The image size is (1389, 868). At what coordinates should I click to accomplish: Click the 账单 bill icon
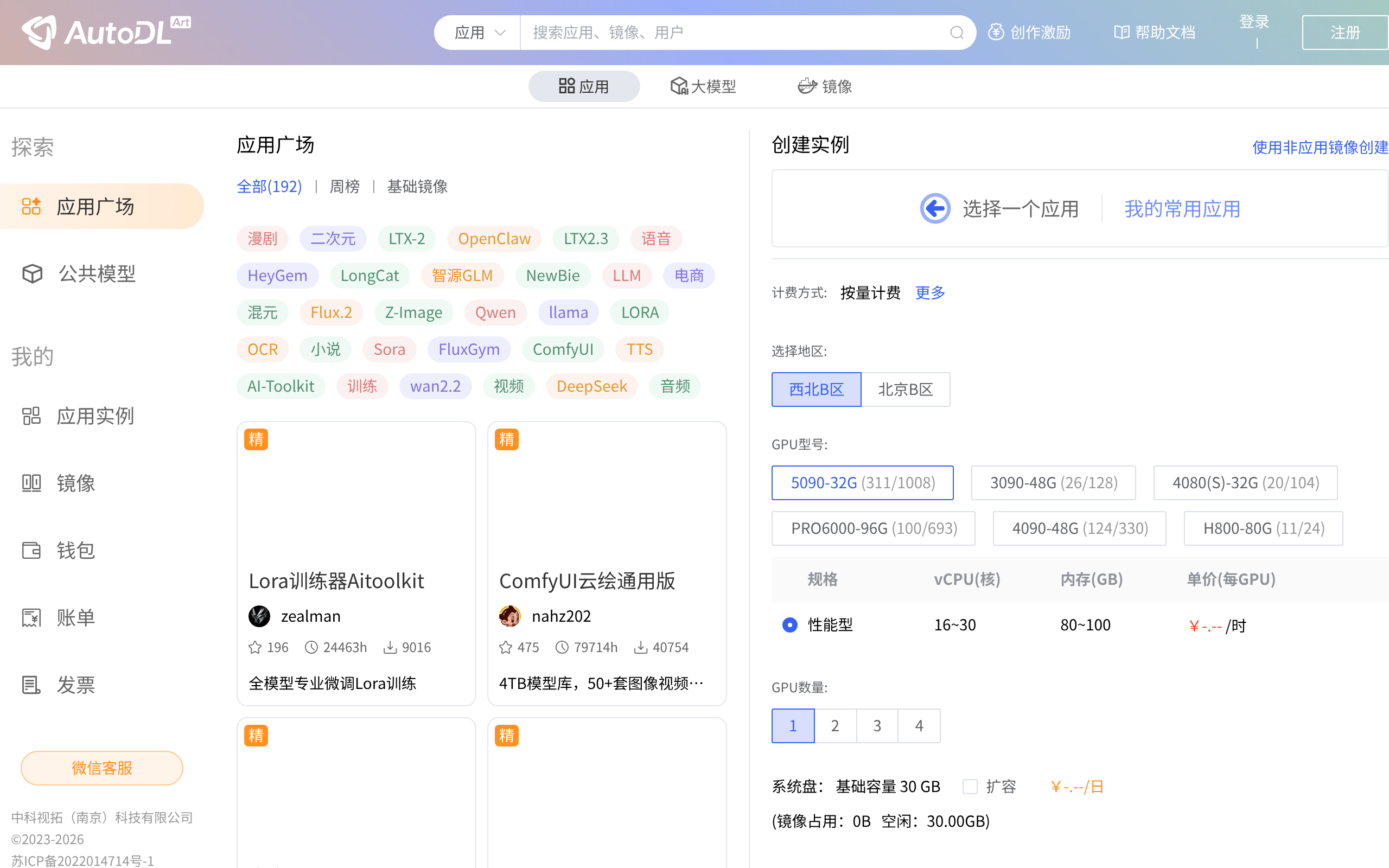click(x=31, y=618)
